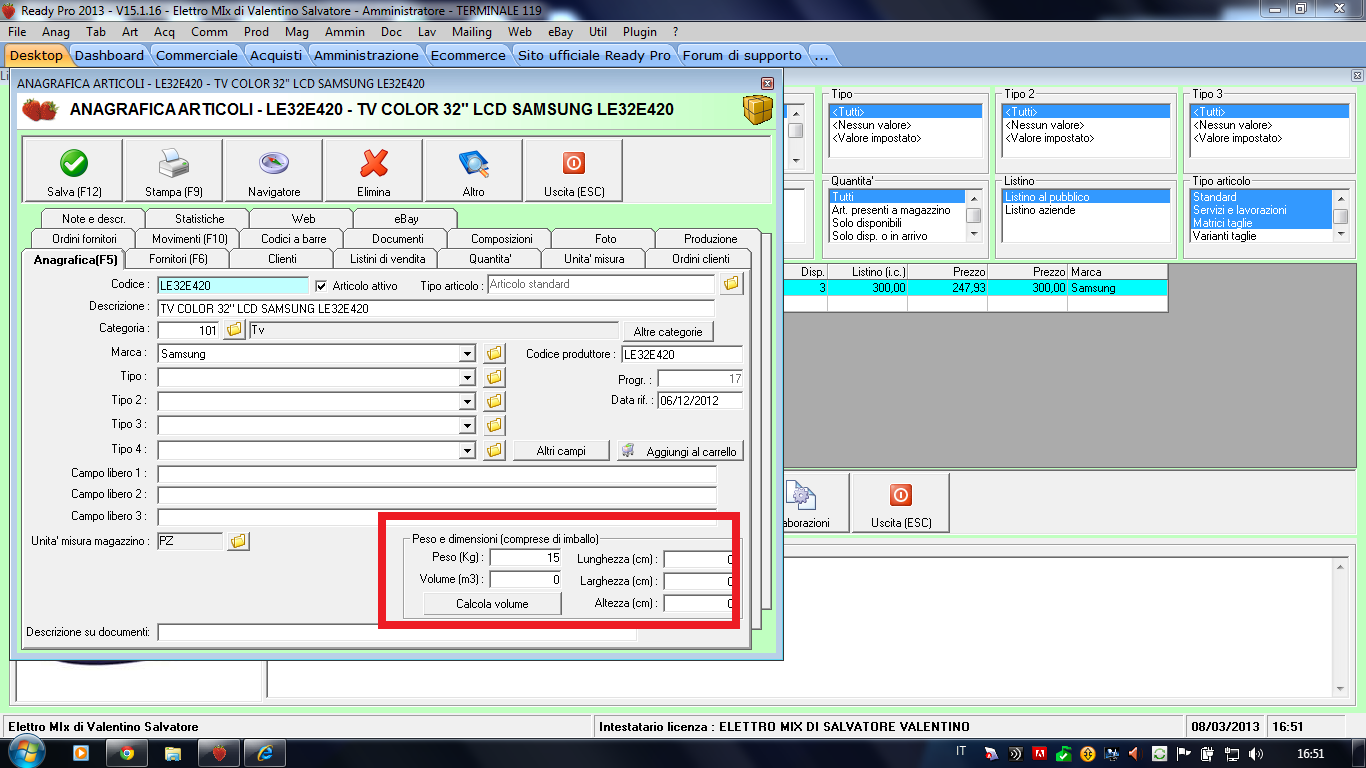Screen dimensions: 1366x768
Task: Print via the Stampa (F9) printer icon
Action: 174,170
